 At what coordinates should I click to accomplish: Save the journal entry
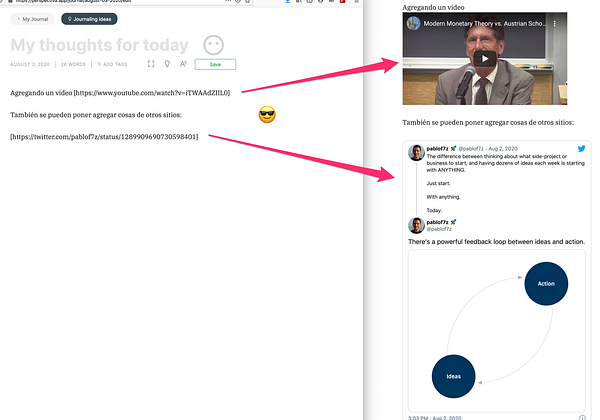point(215,64)
